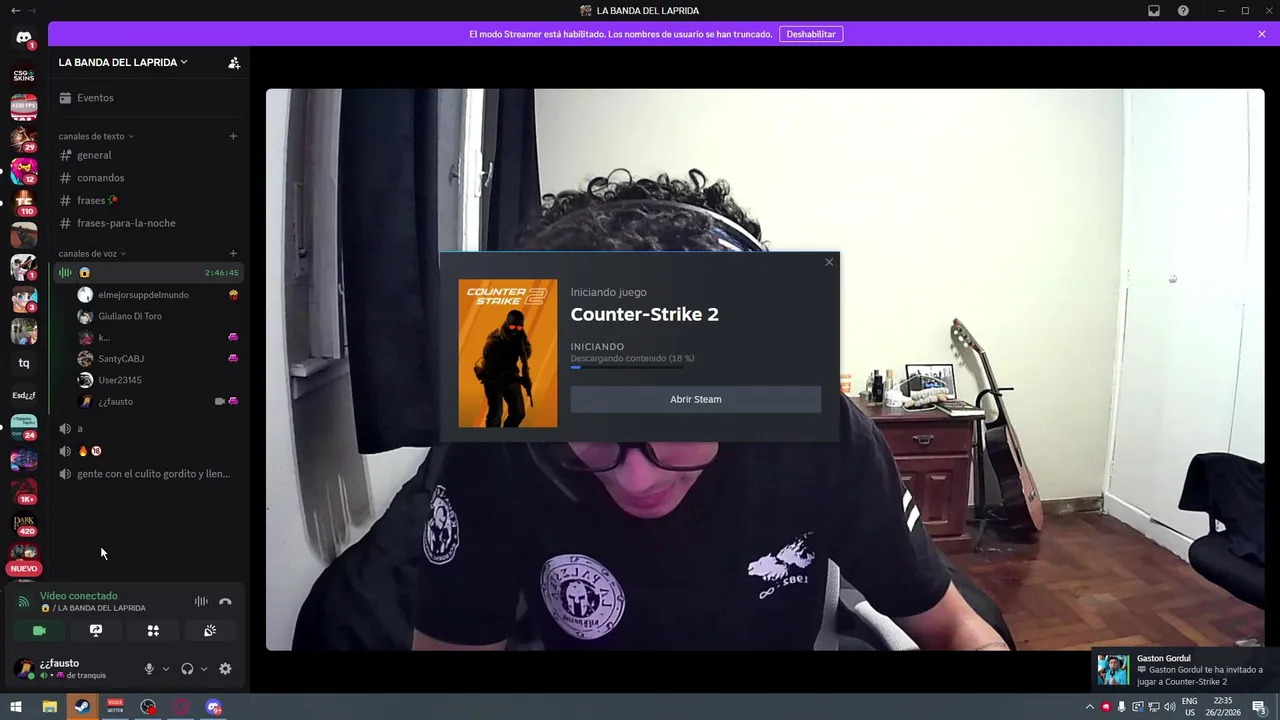This screenshot has width=1280, height=720.
Task: Toggle camera off with green video button
Action: point(39,631)
